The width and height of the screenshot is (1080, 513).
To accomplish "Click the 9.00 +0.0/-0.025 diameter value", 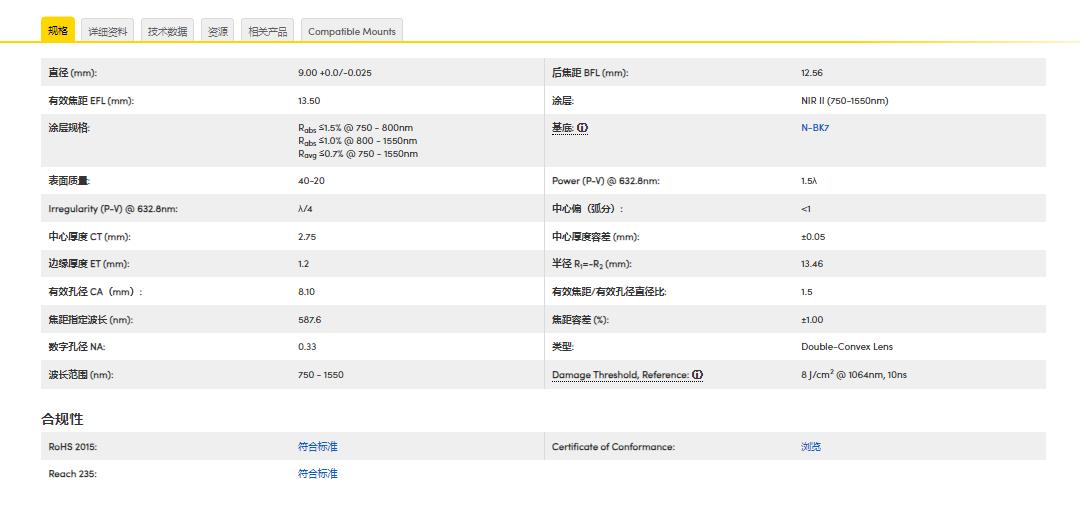I will point(335,73).
